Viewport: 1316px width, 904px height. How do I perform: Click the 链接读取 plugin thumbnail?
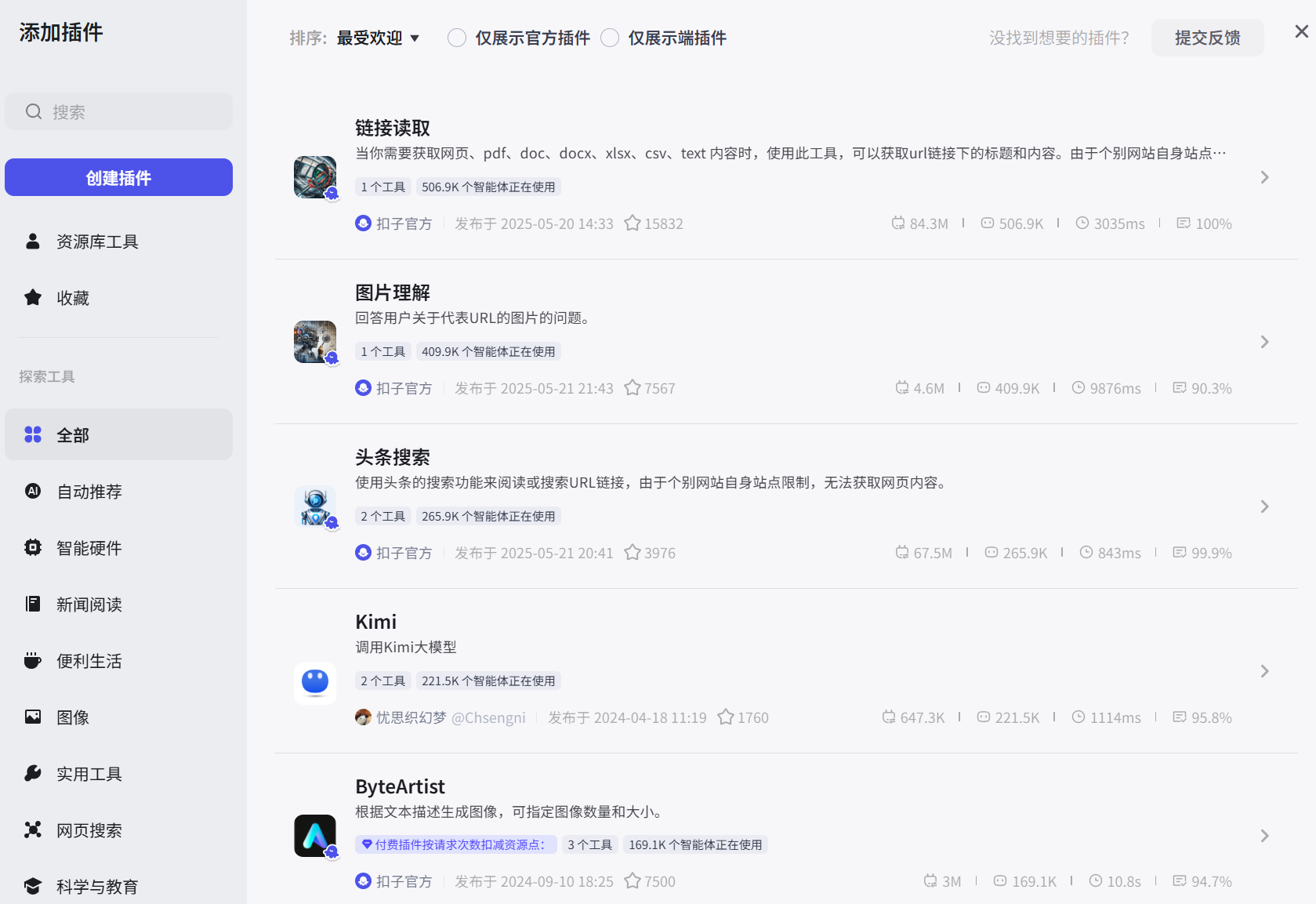(315, 177)
